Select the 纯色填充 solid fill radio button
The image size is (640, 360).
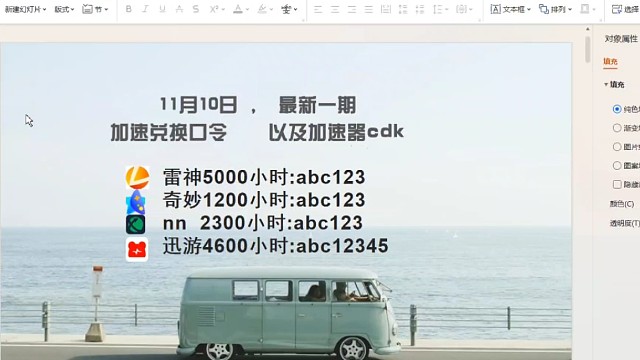pos(617,109)
